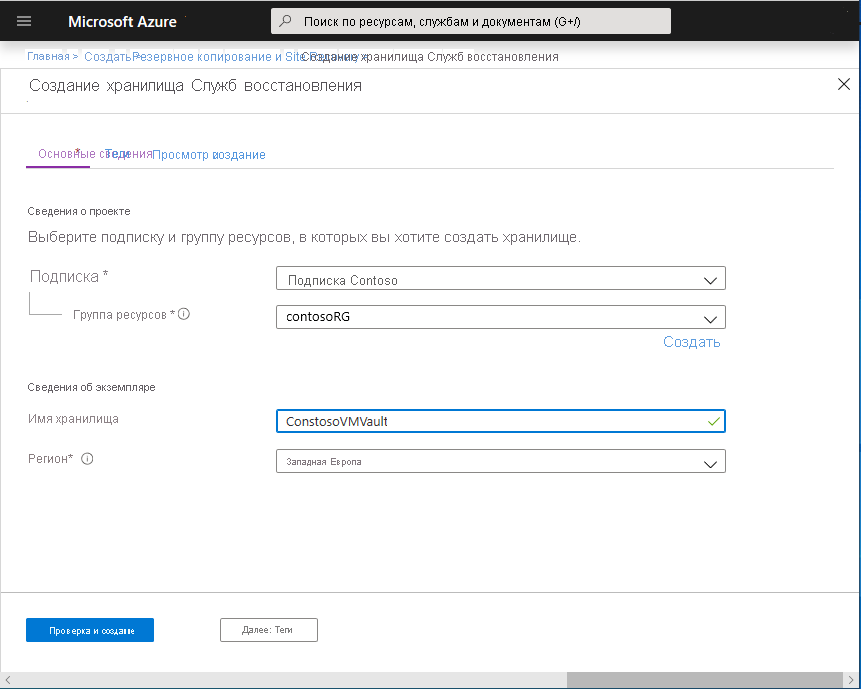Open the contosoRG resource group dropdown
This screenshot has width=861, height=689.
pyautogui.click(x=501, y=317)
